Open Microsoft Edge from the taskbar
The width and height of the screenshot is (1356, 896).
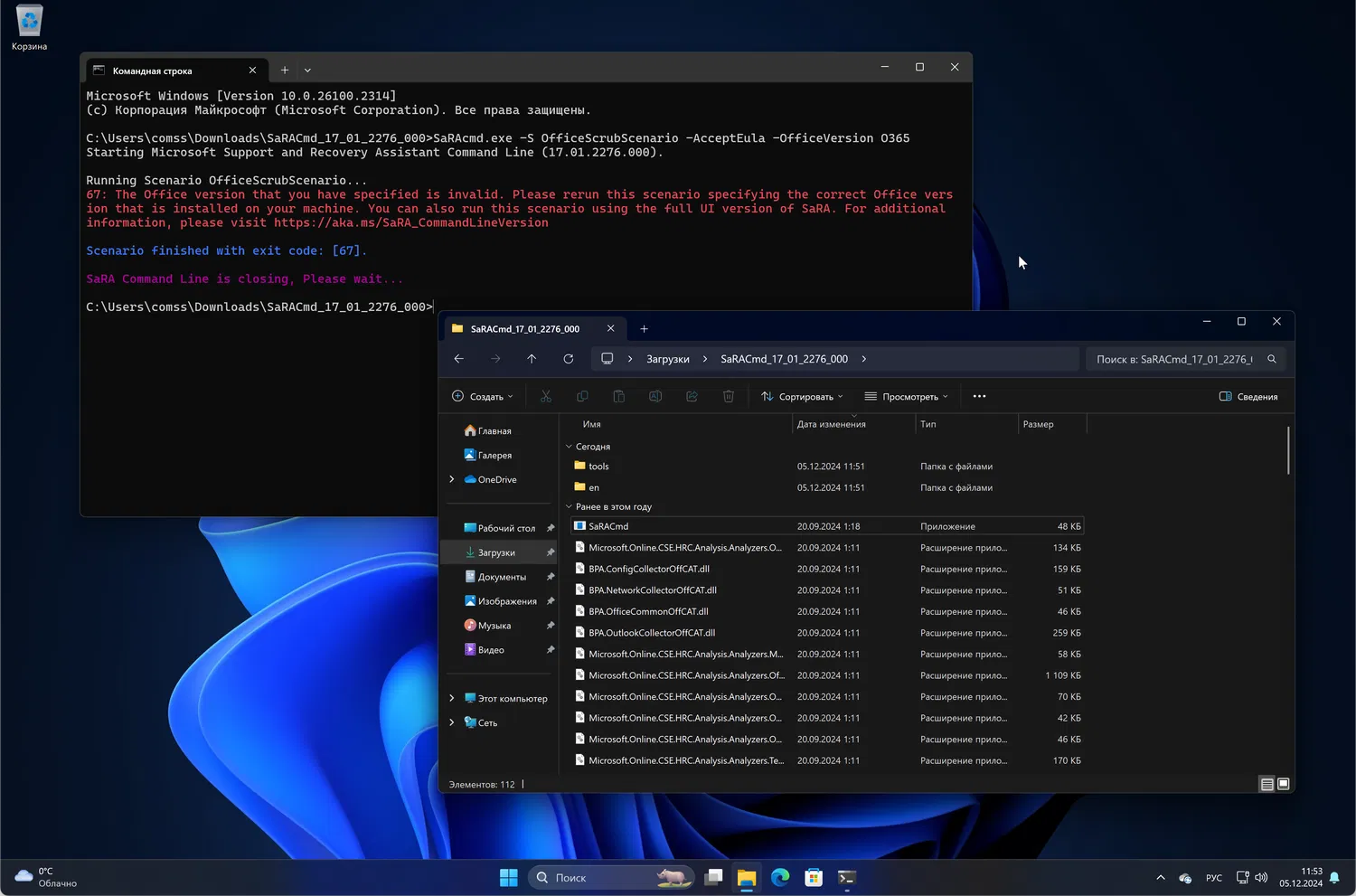(x=780, y=877)
